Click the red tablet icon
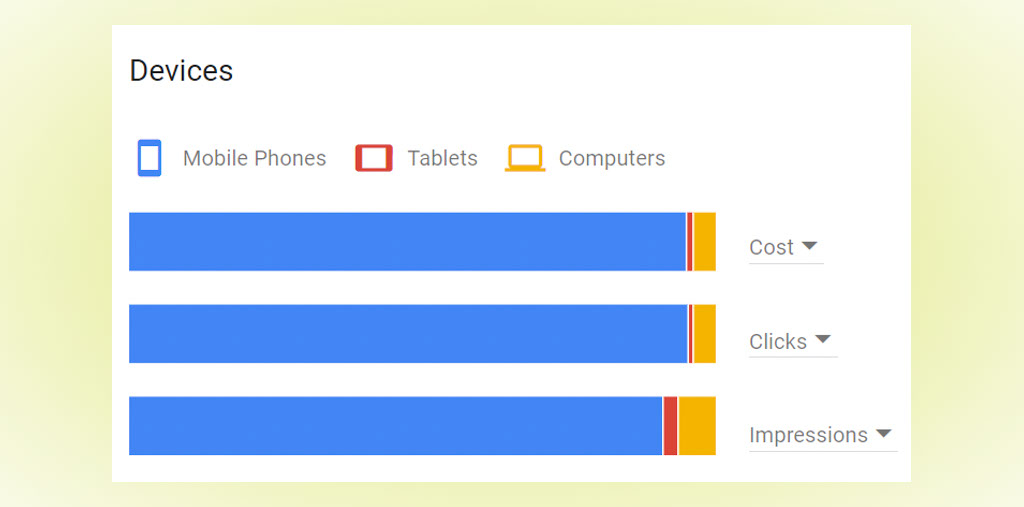Viewport: 1024px width, 507px height. (x=374, y=158)
